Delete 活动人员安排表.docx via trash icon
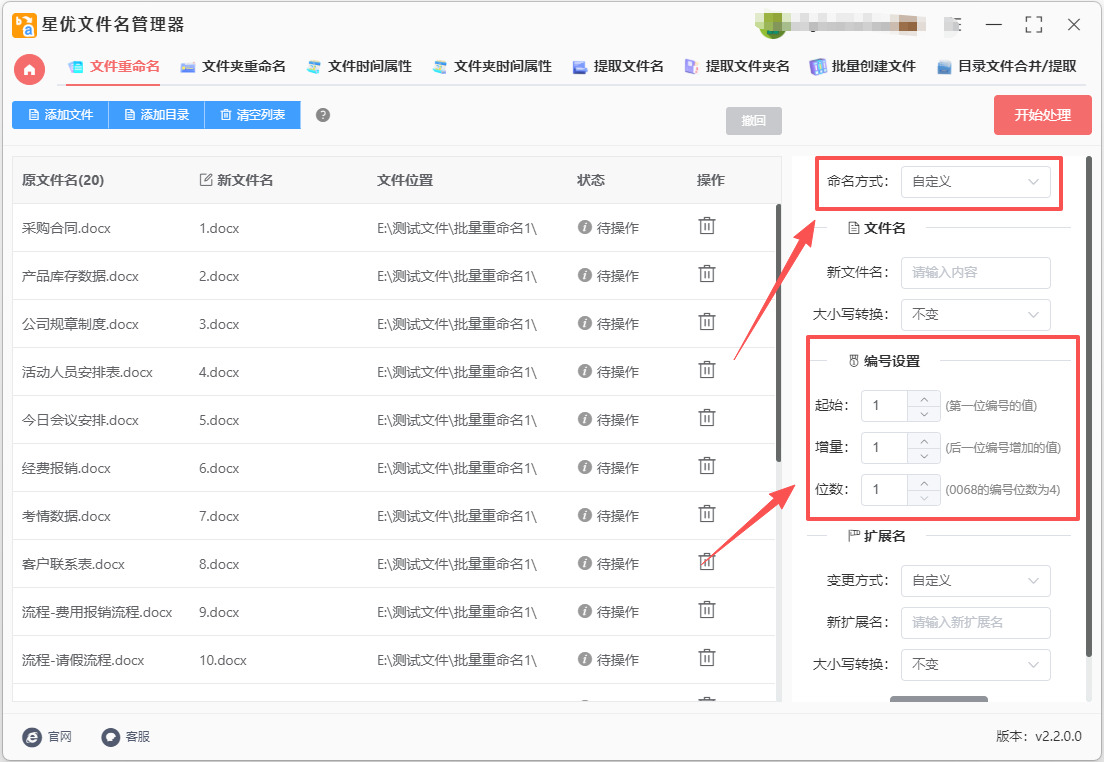Screen dimensions: 1104x762 [706, 370]
